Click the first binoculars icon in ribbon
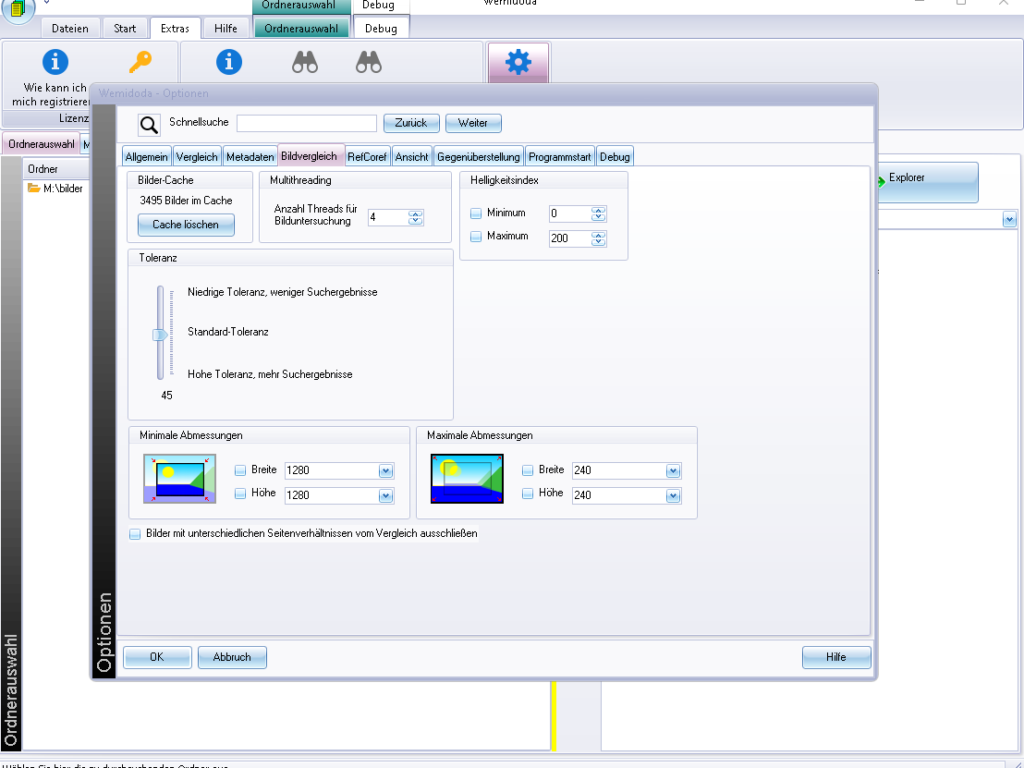This screenshot has height=768, width=1024. click(x=305, y=63)
